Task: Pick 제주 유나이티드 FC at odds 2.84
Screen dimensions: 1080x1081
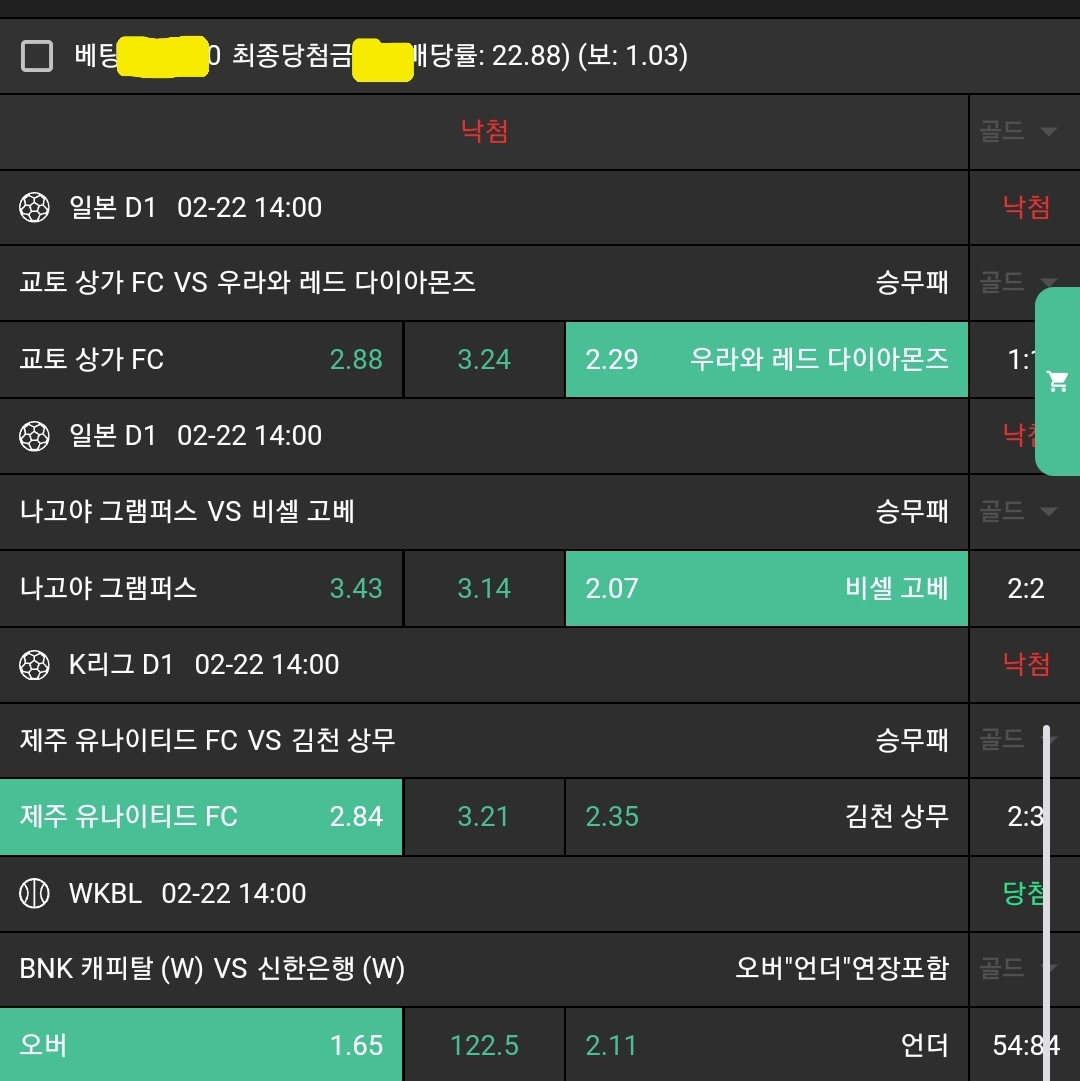Action: pos(201,817)
